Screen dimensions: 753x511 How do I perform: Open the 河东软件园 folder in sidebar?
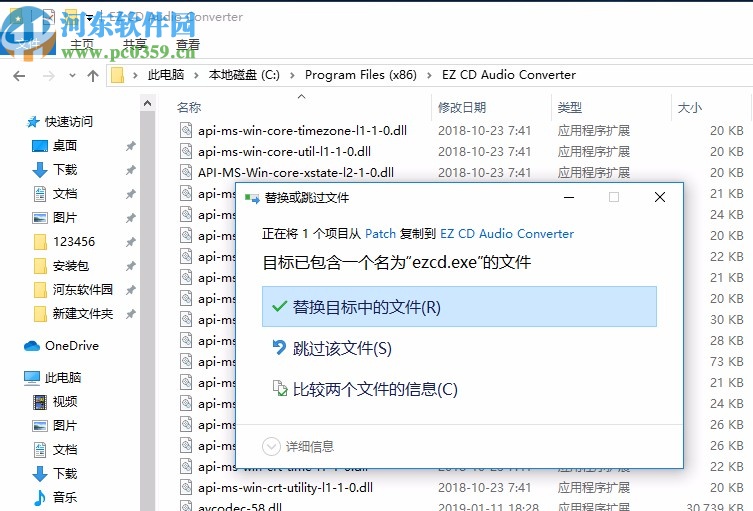pyautogui.click(x=83, y=290)
